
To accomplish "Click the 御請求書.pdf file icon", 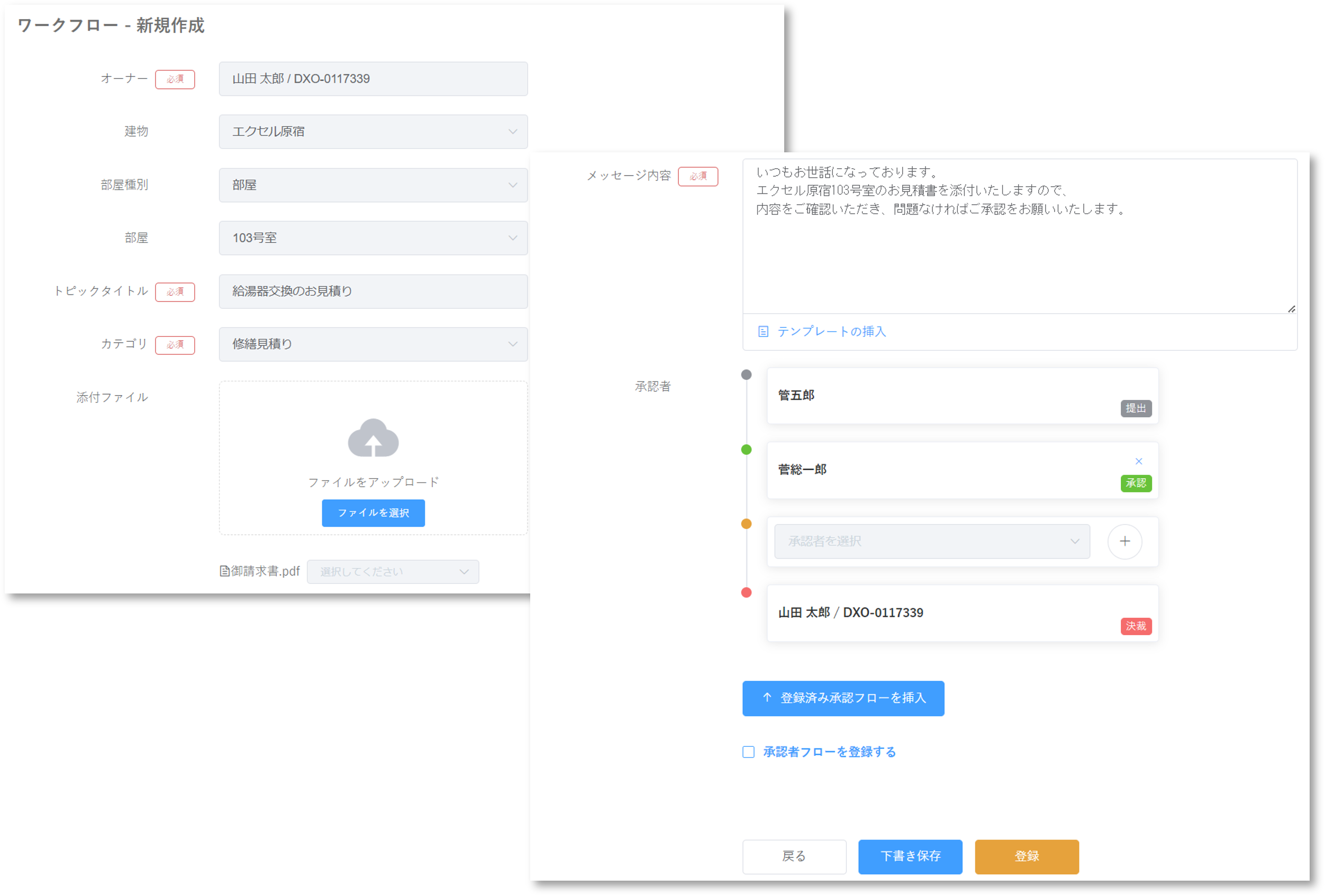I will 225,571.
